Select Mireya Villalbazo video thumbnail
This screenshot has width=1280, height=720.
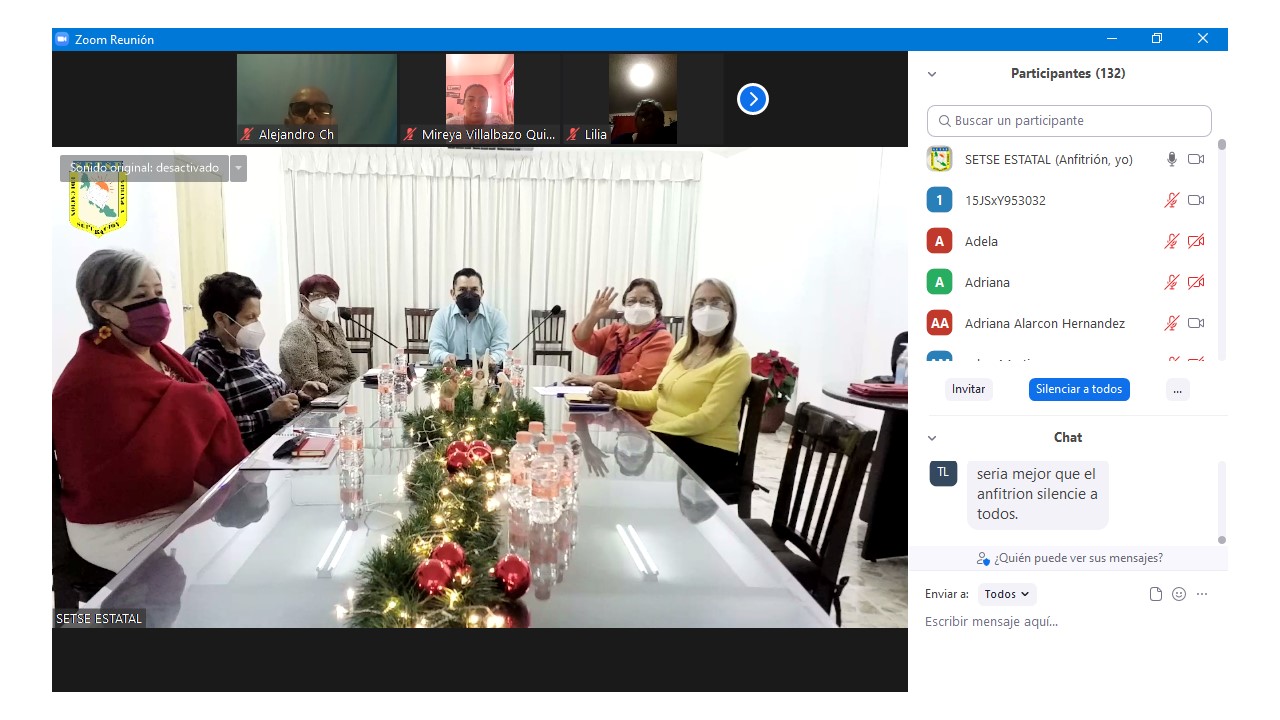tap(480, 99)
